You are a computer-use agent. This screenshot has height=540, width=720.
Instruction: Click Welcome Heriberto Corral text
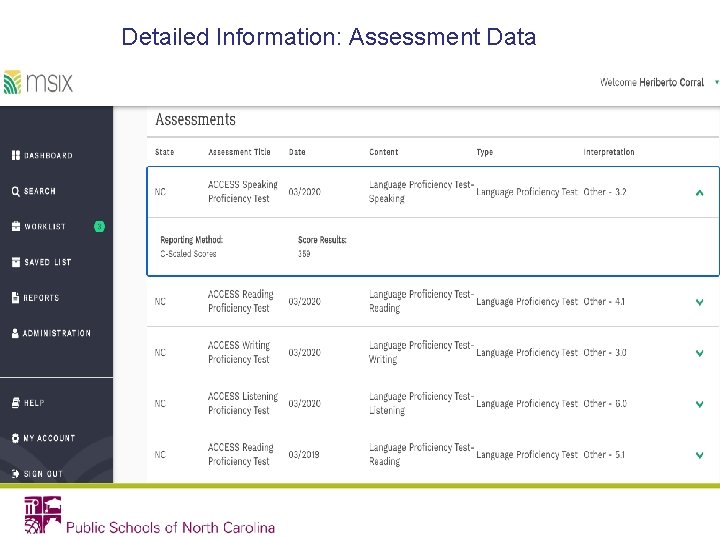(x=652, y=82)
